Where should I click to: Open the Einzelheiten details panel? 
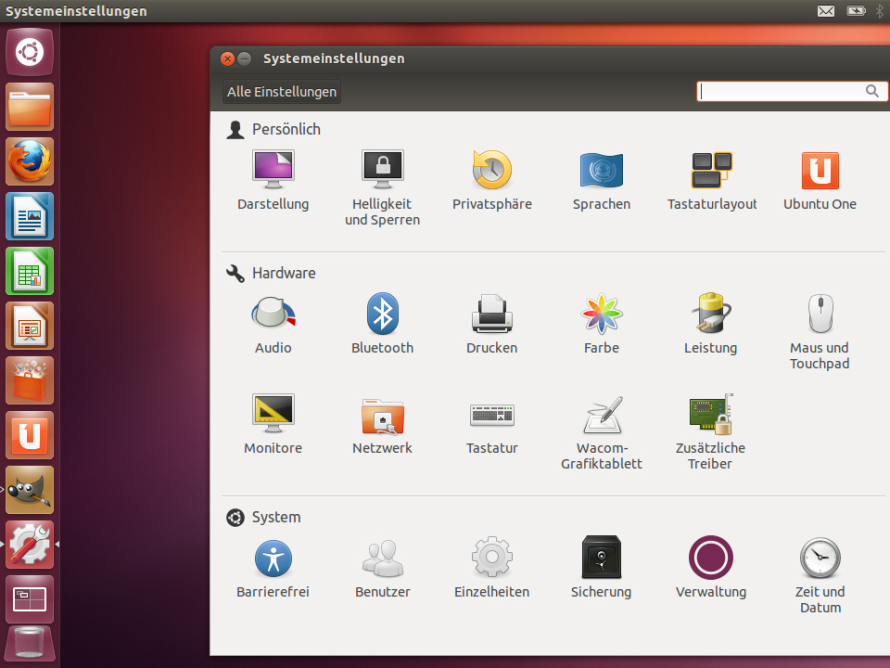(492, 568)
